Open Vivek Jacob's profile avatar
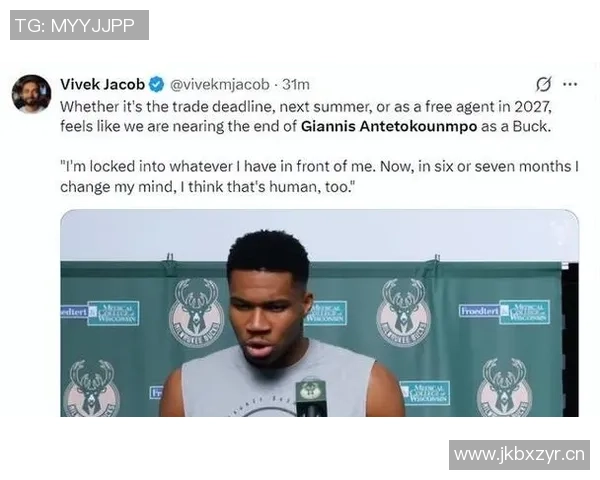This screenshot has width=600, height=480. tap(31, 94)
